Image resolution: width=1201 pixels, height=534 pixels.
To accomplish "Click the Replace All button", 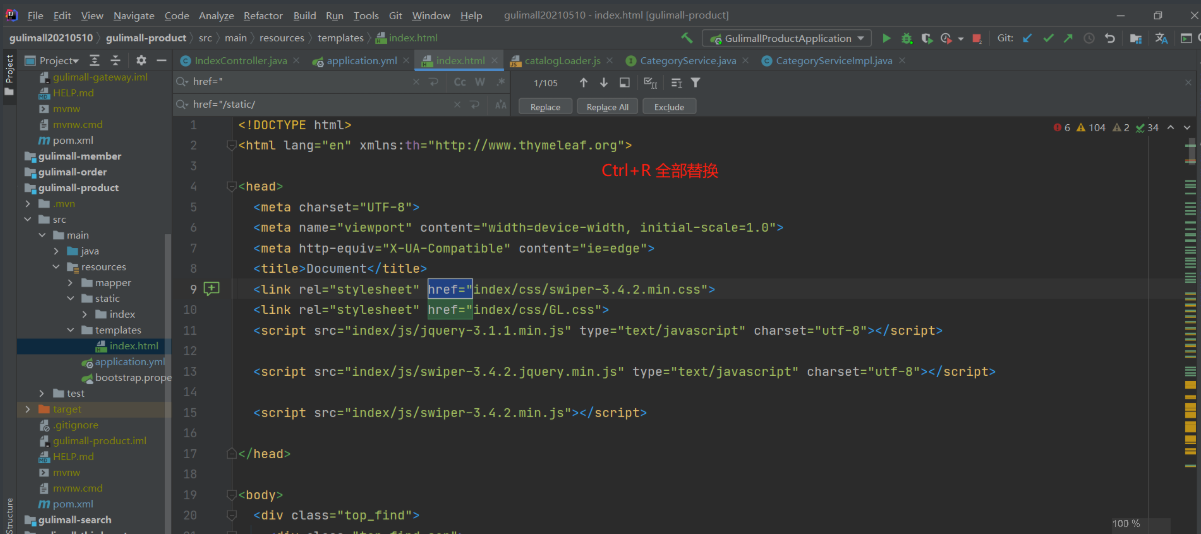I will [607, 106].
